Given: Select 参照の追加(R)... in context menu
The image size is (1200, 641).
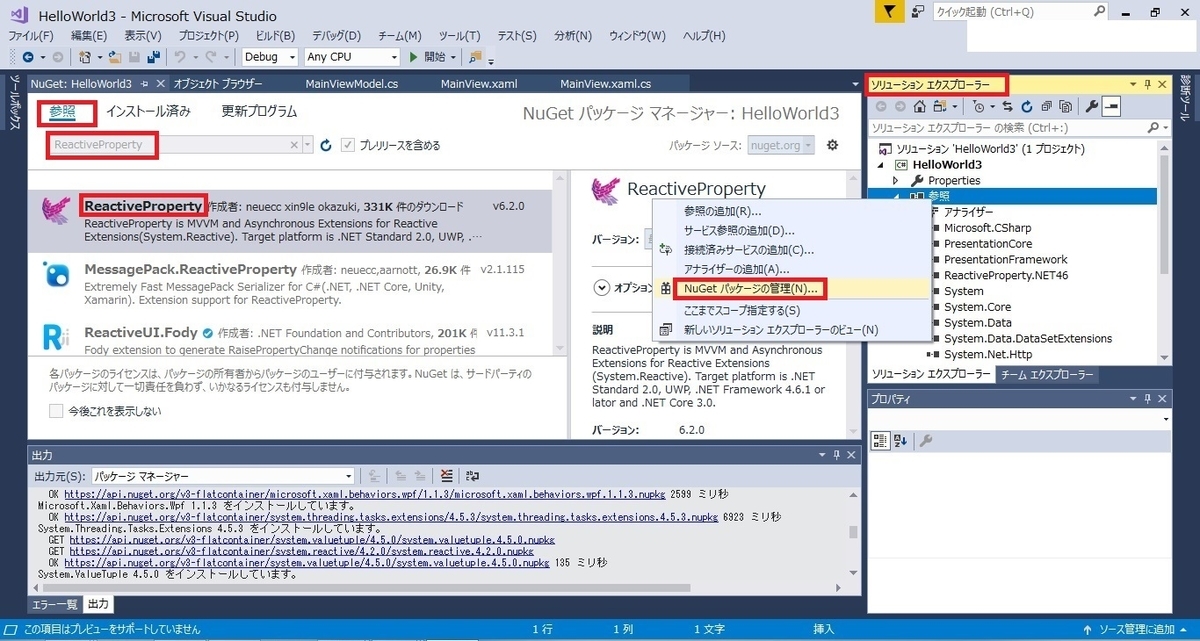Looking at the screenshot, I should pyautogui.click(x=722, y=211).
